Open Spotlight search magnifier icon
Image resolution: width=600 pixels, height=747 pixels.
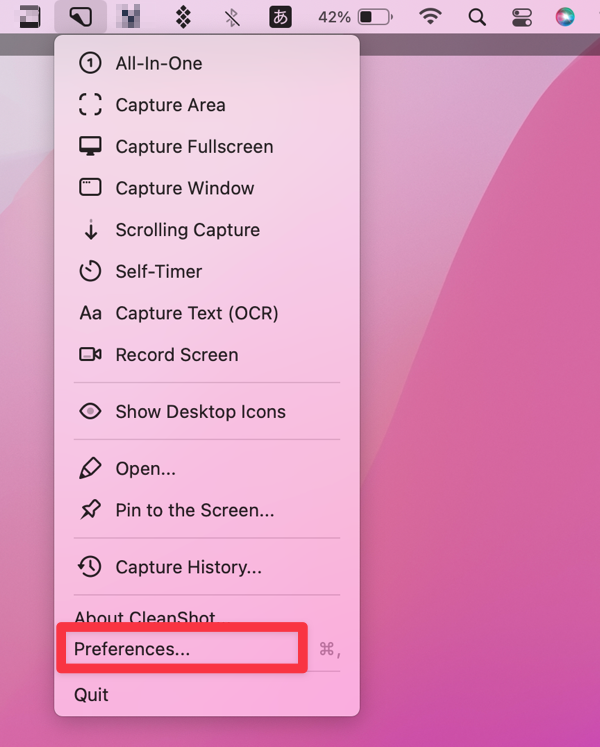477,17
